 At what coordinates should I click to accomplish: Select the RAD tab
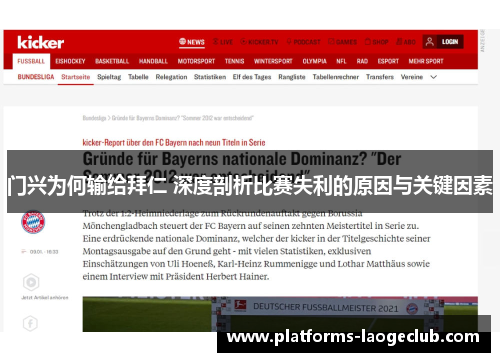362,61
